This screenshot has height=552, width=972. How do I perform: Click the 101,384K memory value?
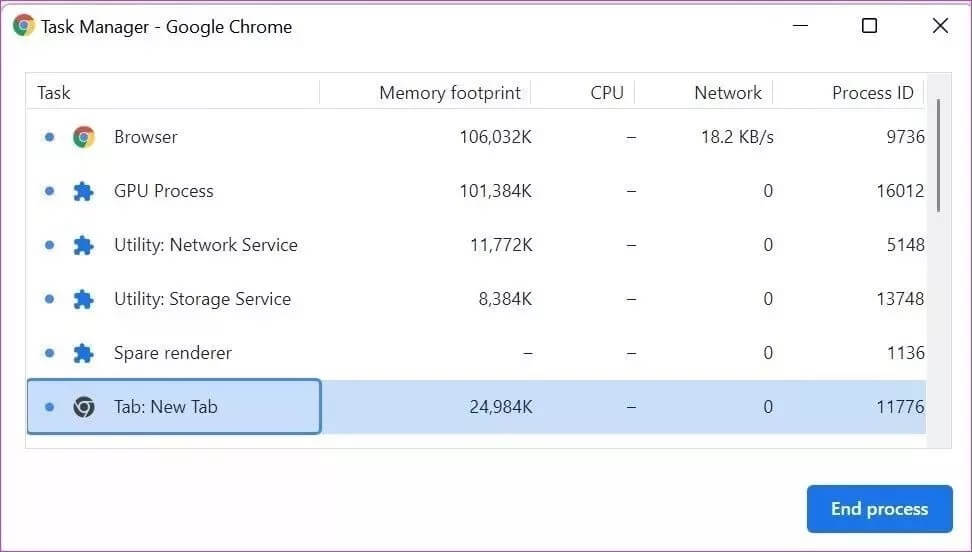495,191
